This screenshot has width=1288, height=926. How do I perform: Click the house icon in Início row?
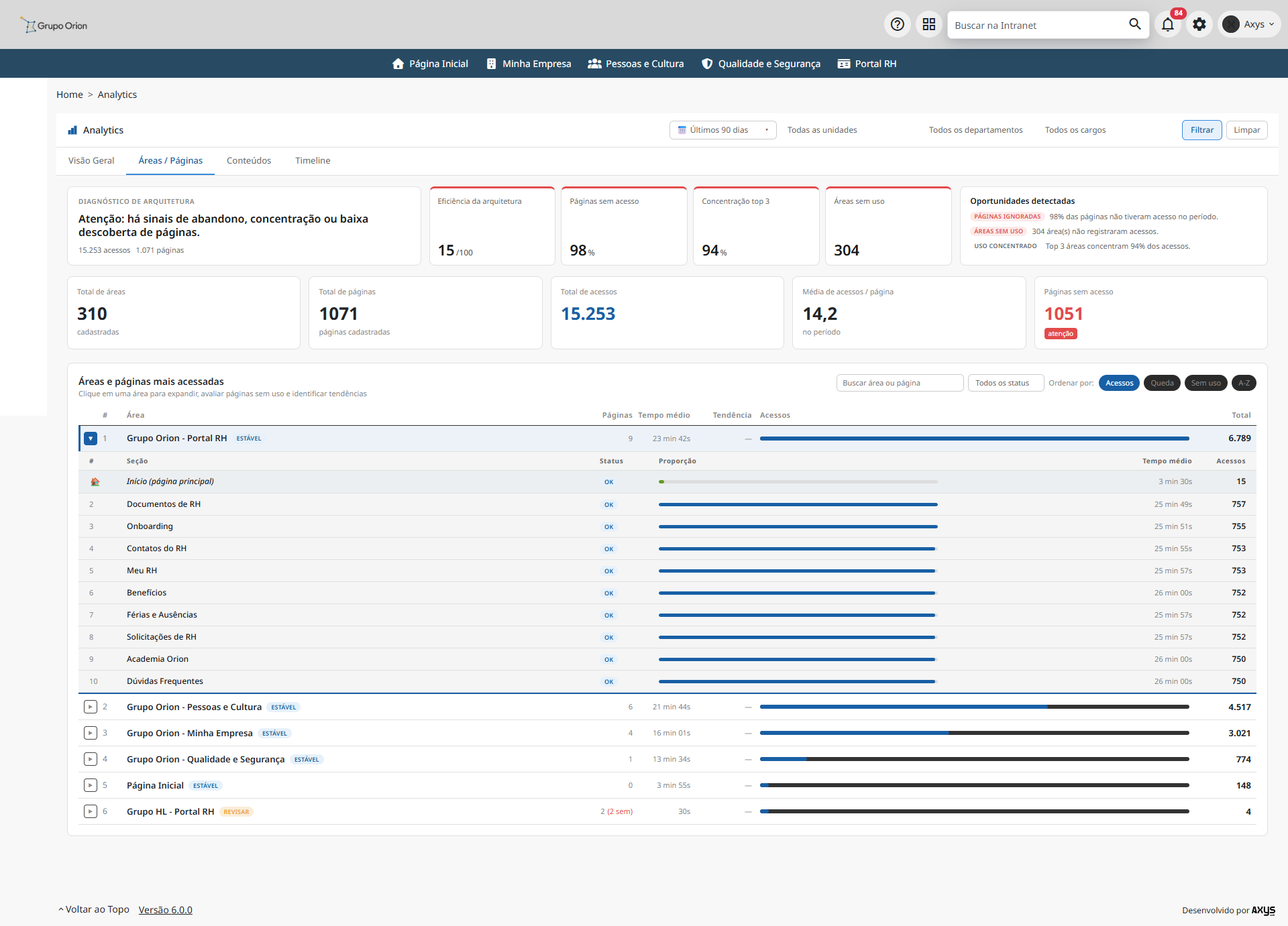coord(95,481)
